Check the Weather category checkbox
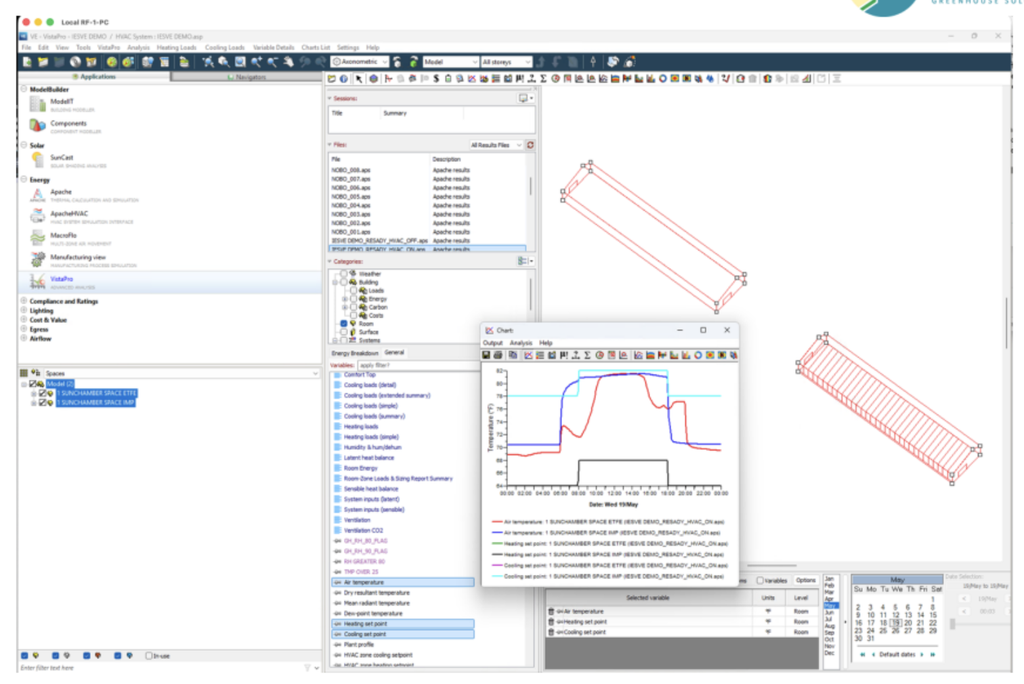The width and height of the screenshot is (1024, 684). pyautogui.click(x=344, y=274)
